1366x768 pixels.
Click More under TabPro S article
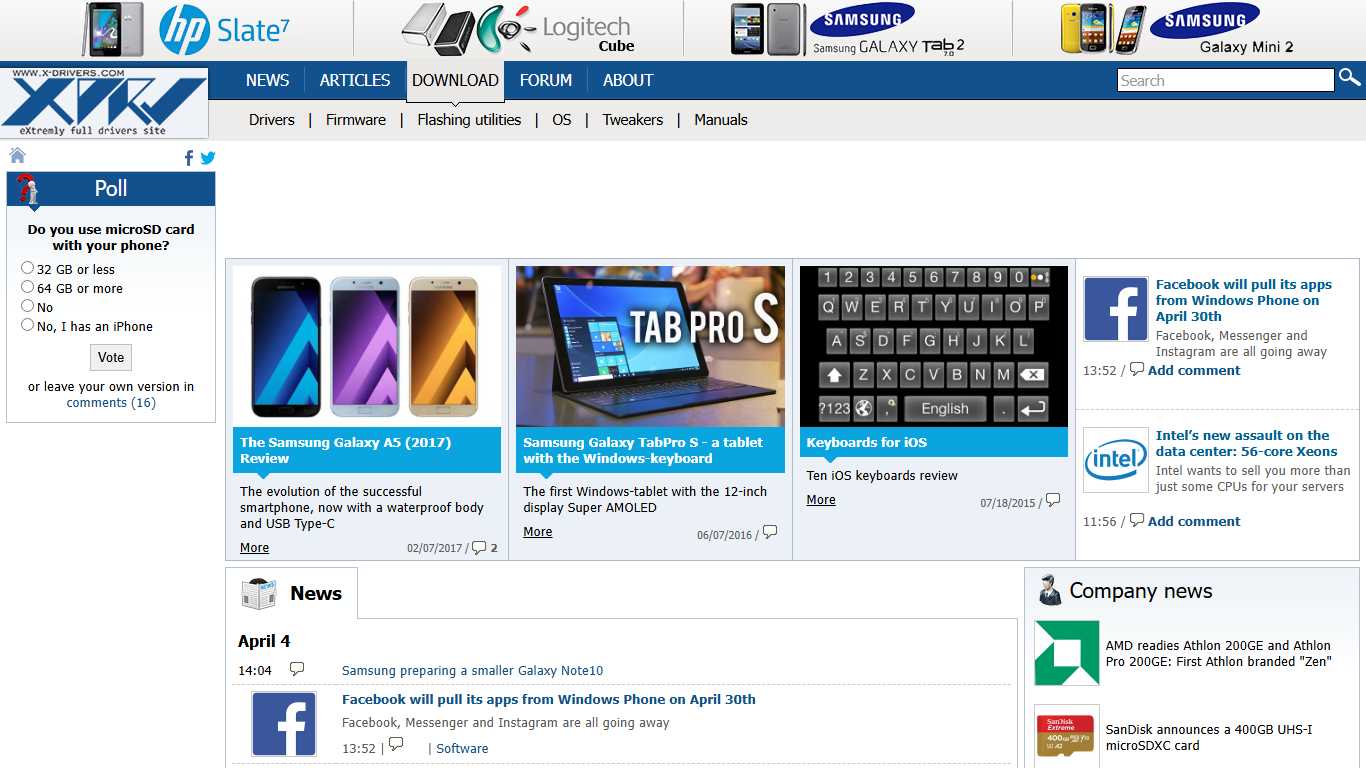pos(538,531)
